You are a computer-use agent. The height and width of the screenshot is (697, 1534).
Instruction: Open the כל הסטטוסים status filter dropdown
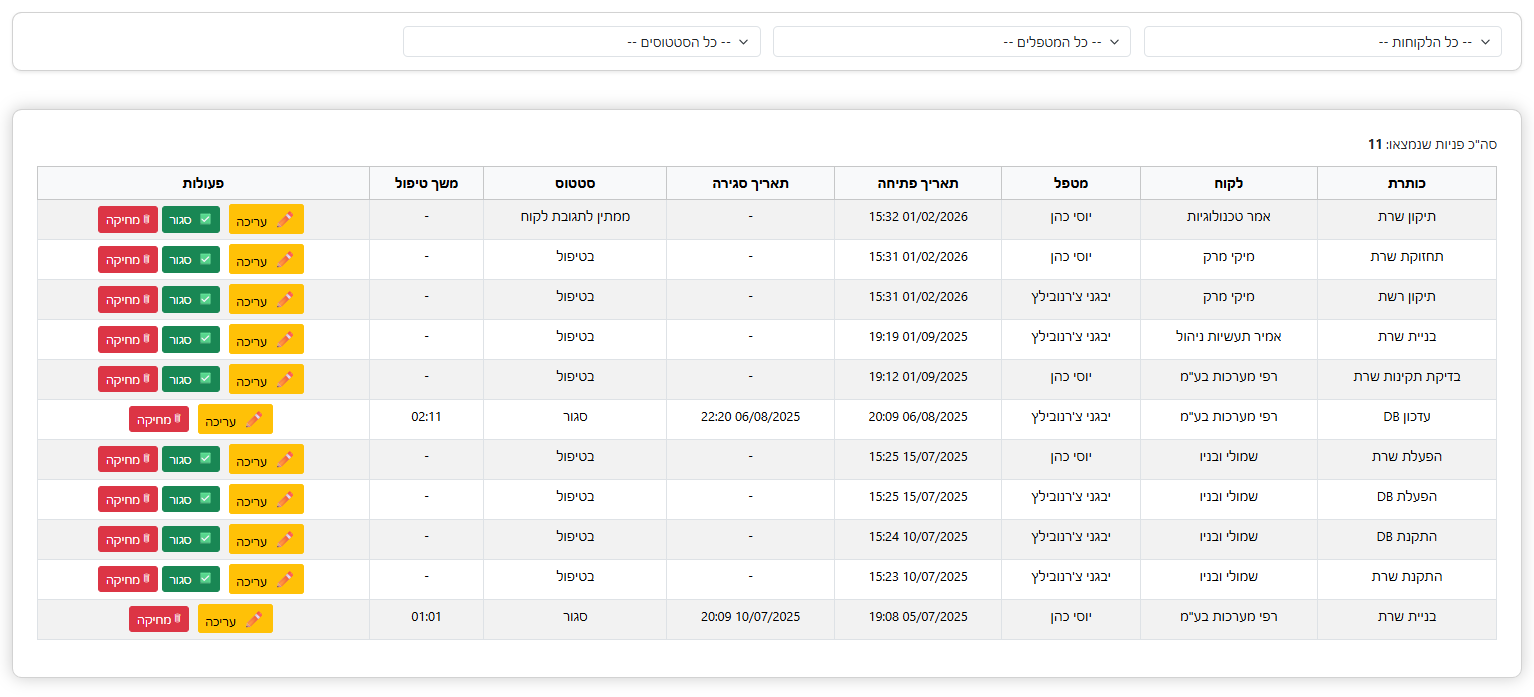(x=582, y=42)
